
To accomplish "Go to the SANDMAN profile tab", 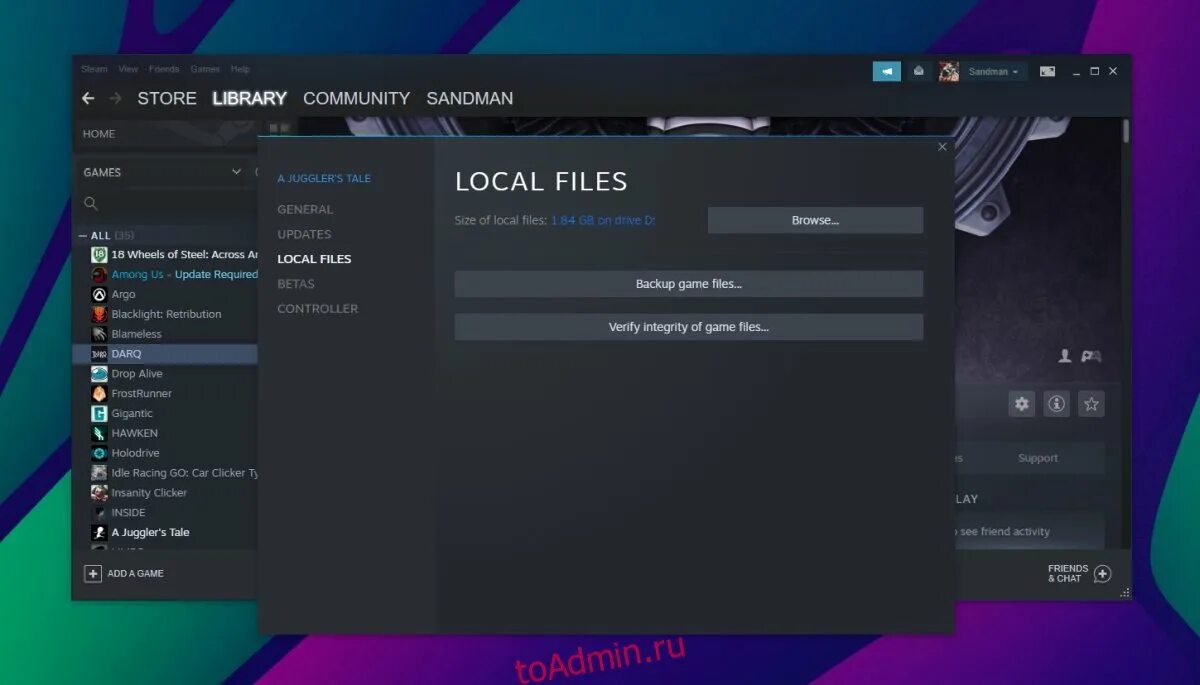I will (x=470, y=98).
